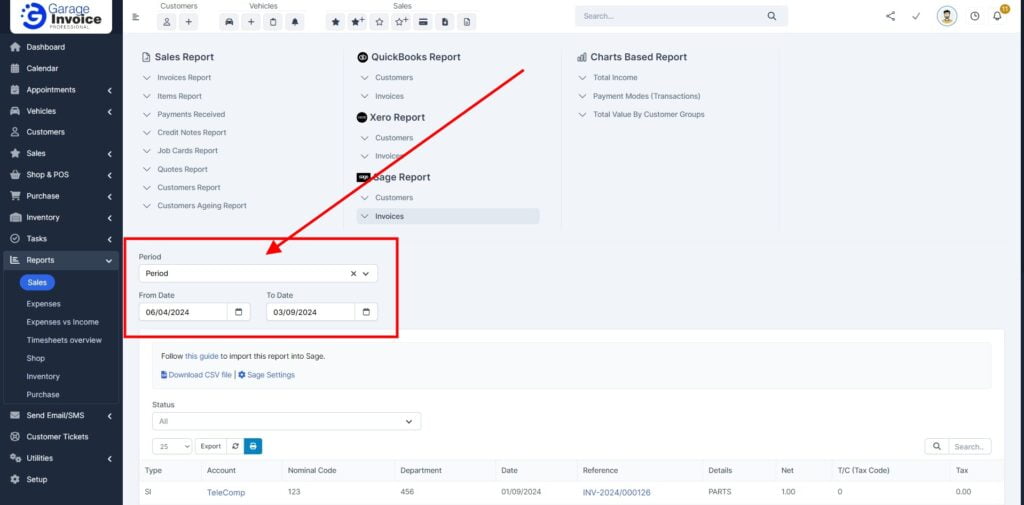
Task: Click the filled document icon under Sales
Action: [445, 22]
